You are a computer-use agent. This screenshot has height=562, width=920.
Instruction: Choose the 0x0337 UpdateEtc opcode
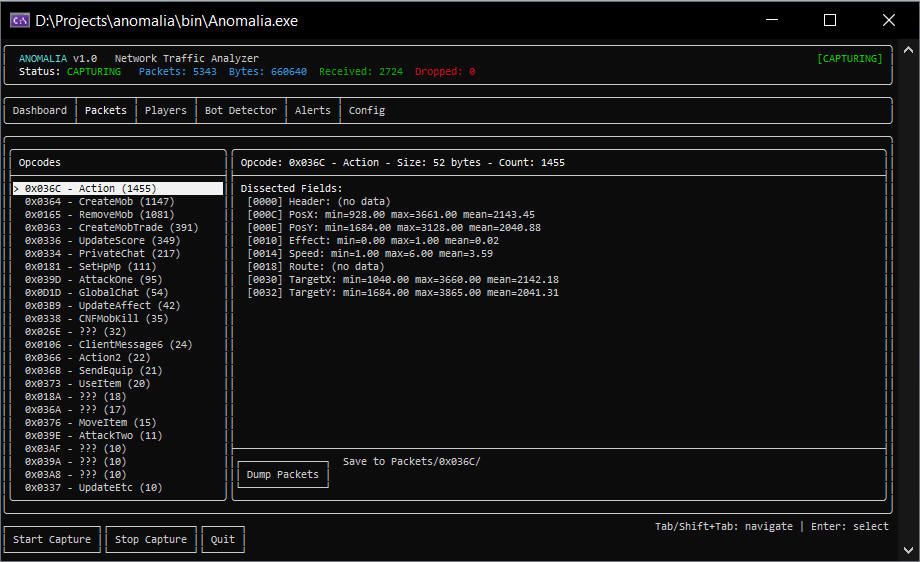[93, 487]
